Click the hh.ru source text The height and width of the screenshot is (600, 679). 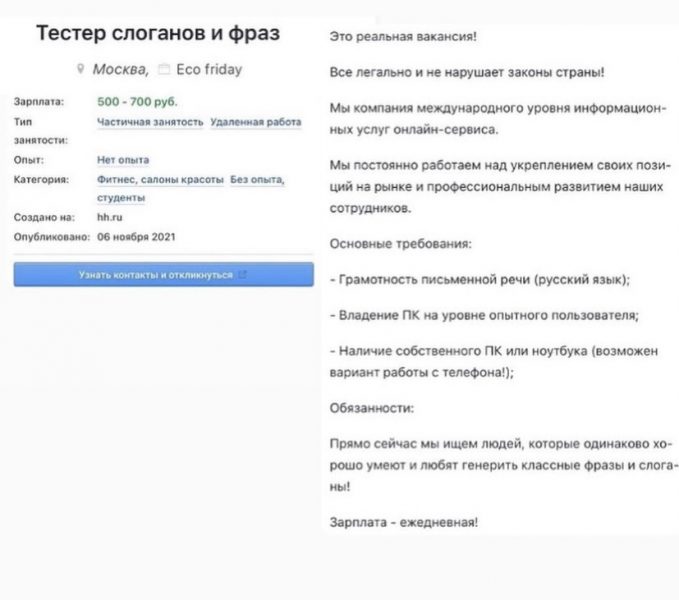(109, 217)
